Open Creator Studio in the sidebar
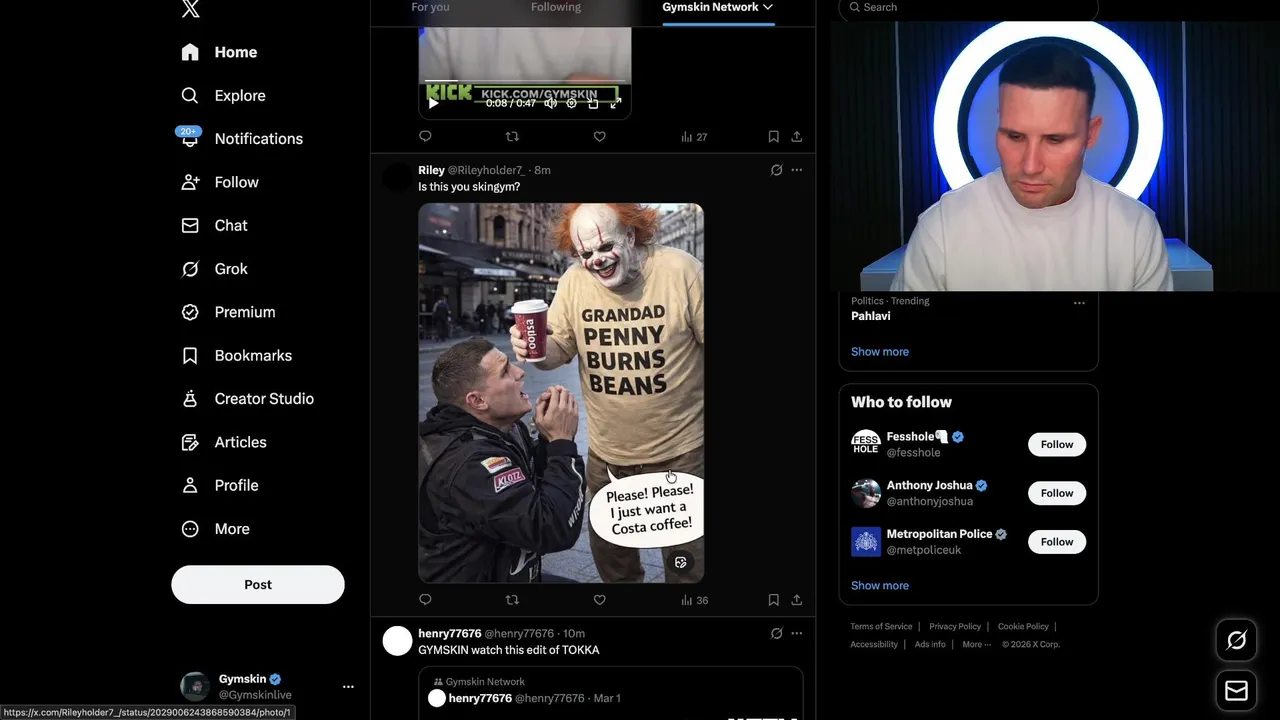Image resolution: width=1280 pixels, height=720 pixels. coord(247,399)
